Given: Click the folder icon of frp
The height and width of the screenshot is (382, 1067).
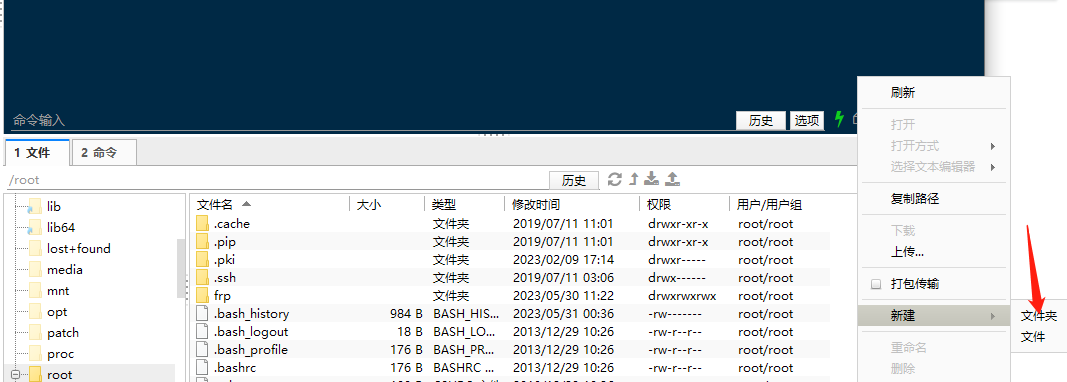Looking at the screenshot, I should click(202, 296).
